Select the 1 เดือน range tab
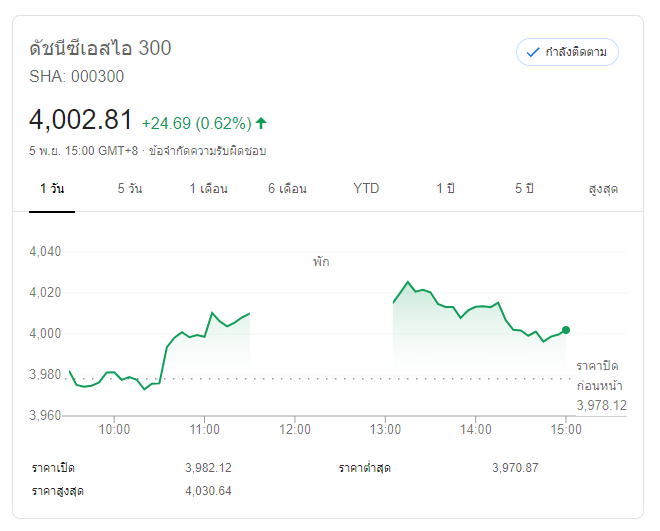Screen dimensions: 660x531 (x=209, y=188)
